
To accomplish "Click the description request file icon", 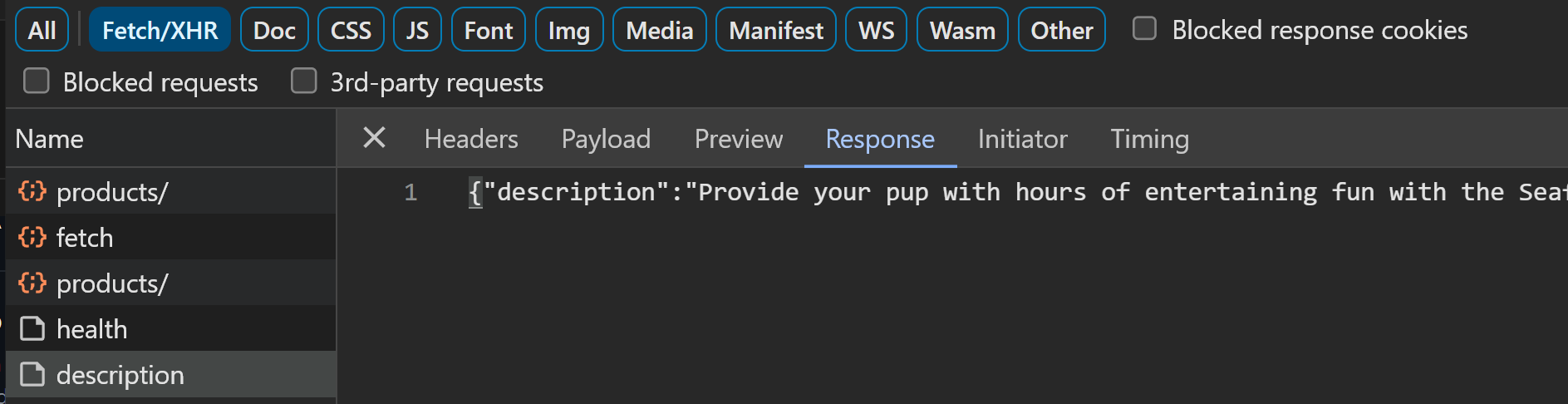I will (x=32, y=374).
